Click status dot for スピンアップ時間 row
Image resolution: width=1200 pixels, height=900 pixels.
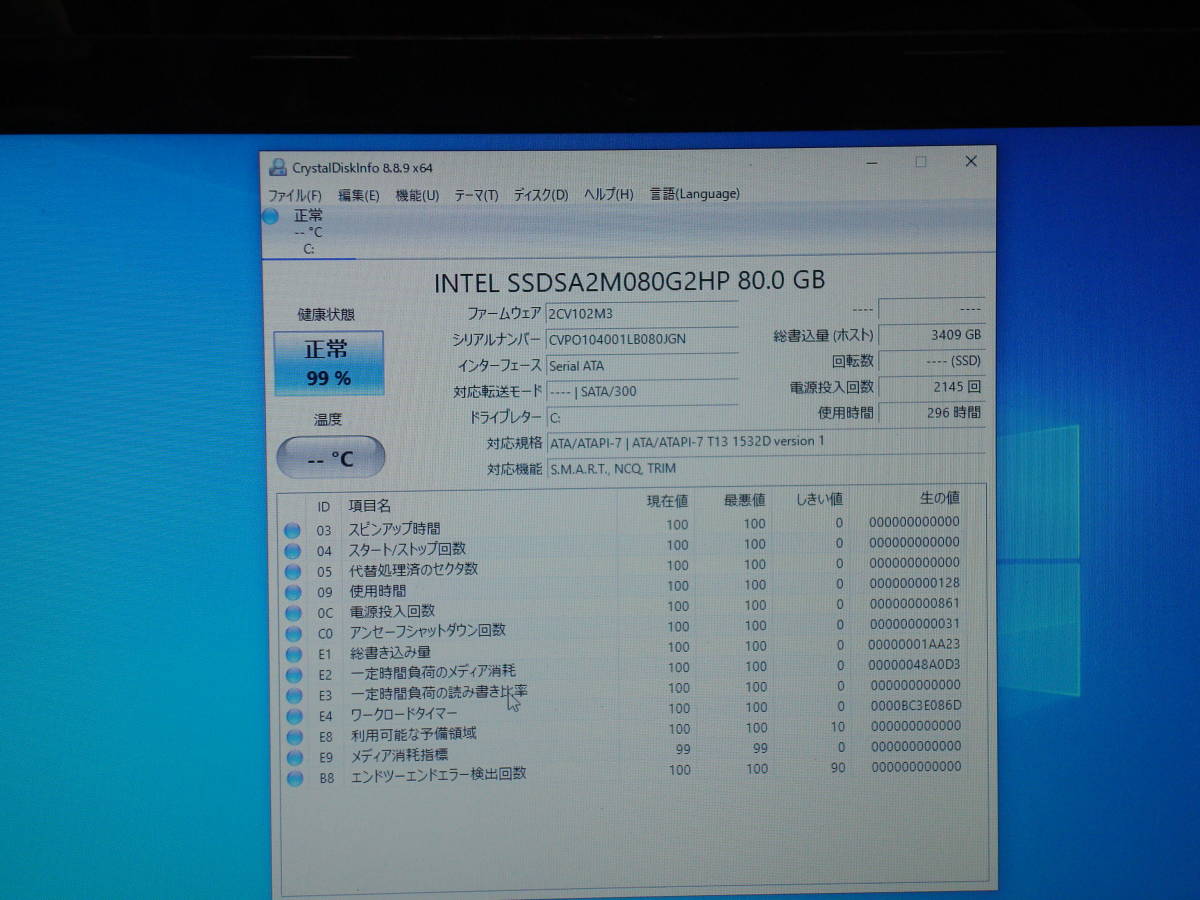pyautogui.click(x=292, y=531)
